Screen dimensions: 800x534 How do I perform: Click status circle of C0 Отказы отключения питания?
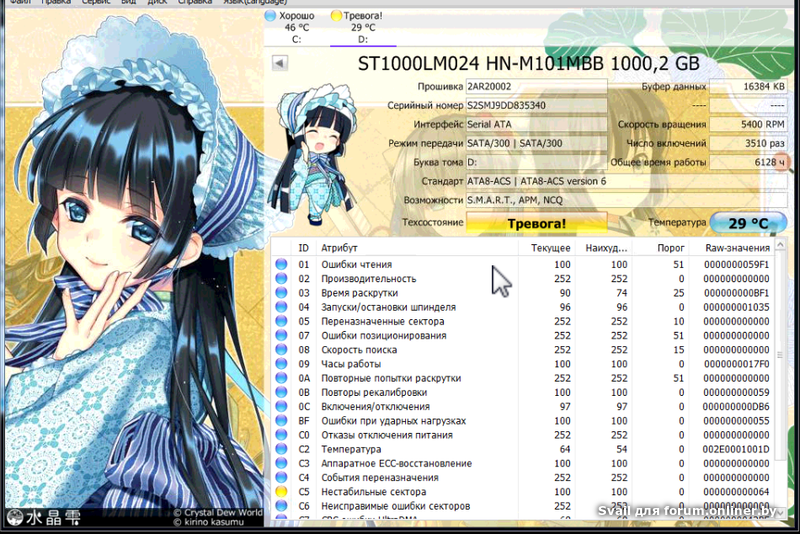pyautogui.click(x=281, y=435)
